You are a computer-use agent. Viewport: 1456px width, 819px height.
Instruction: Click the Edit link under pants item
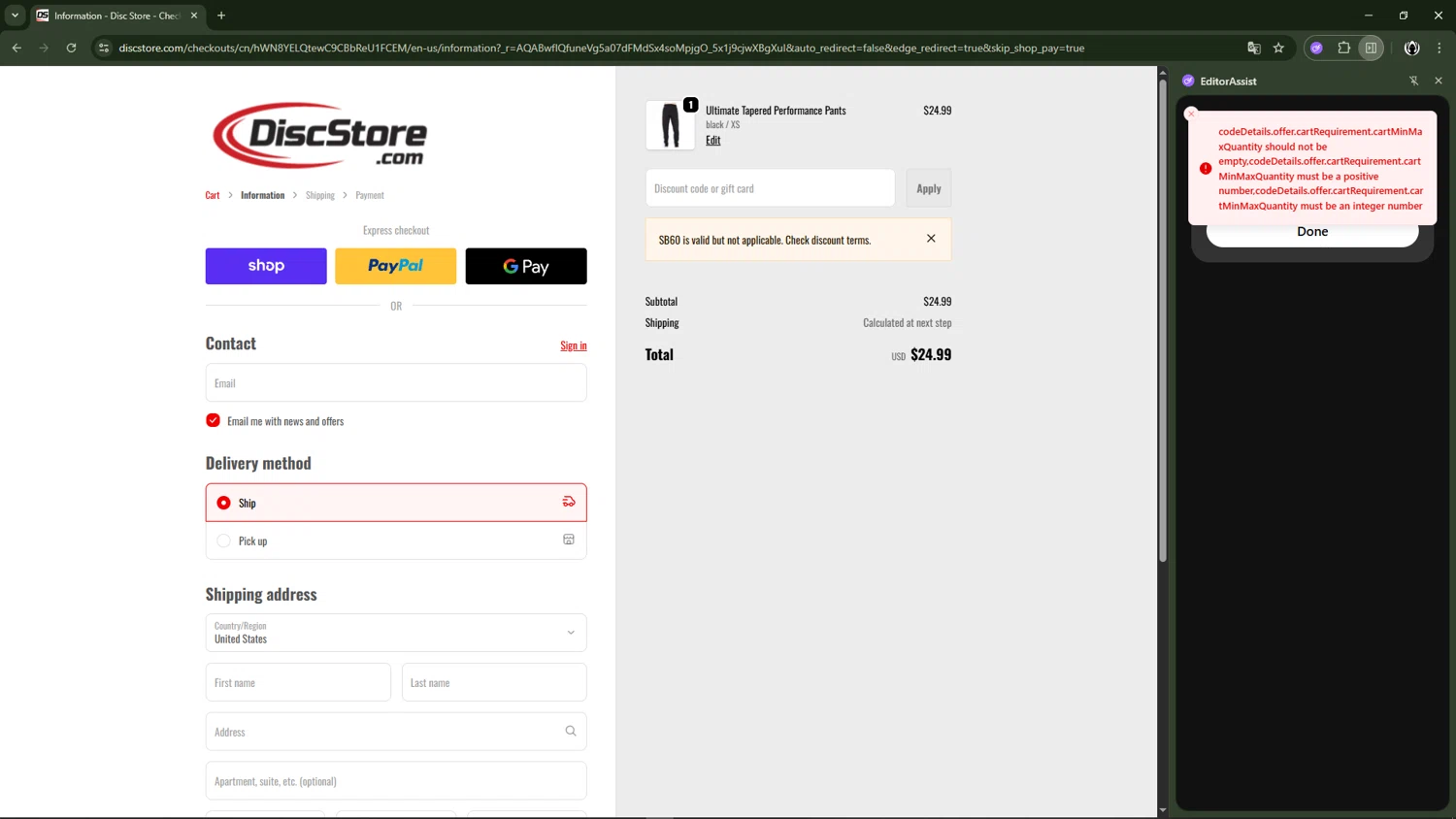[x=713, y=140]
